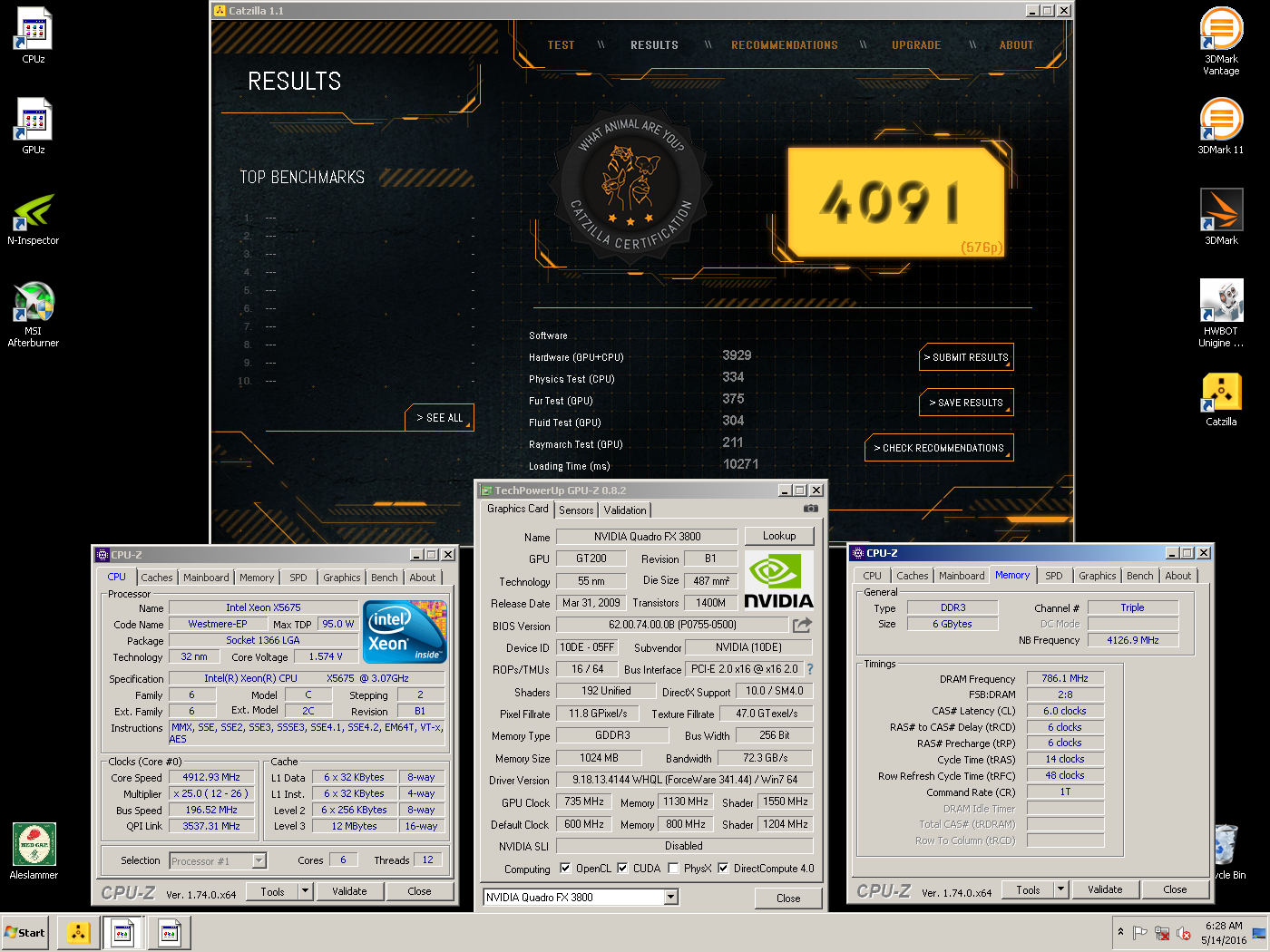The width and height of the screenshot is (1270, 952).
Task: Open the UPGRADE tab in Catzilla
Action: point(916,45)
